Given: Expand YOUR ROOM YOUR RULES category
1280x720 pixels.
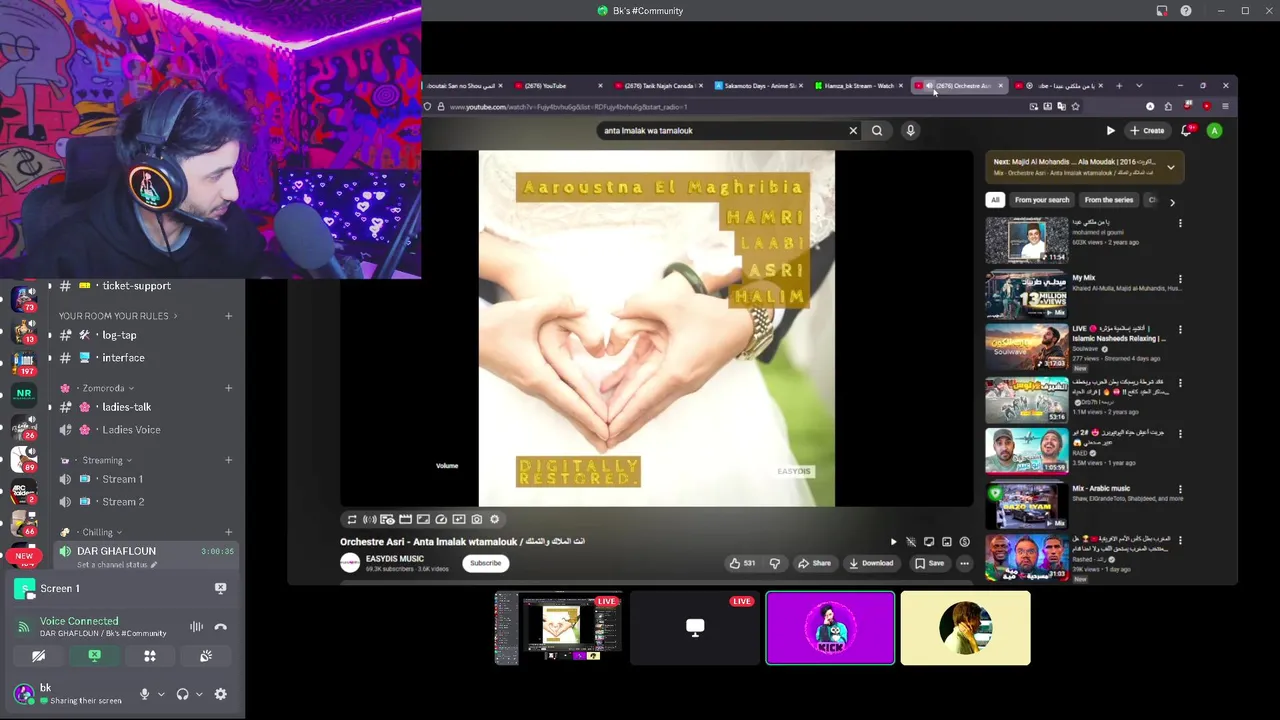Looking at the screenshot, I should point(118,316).
